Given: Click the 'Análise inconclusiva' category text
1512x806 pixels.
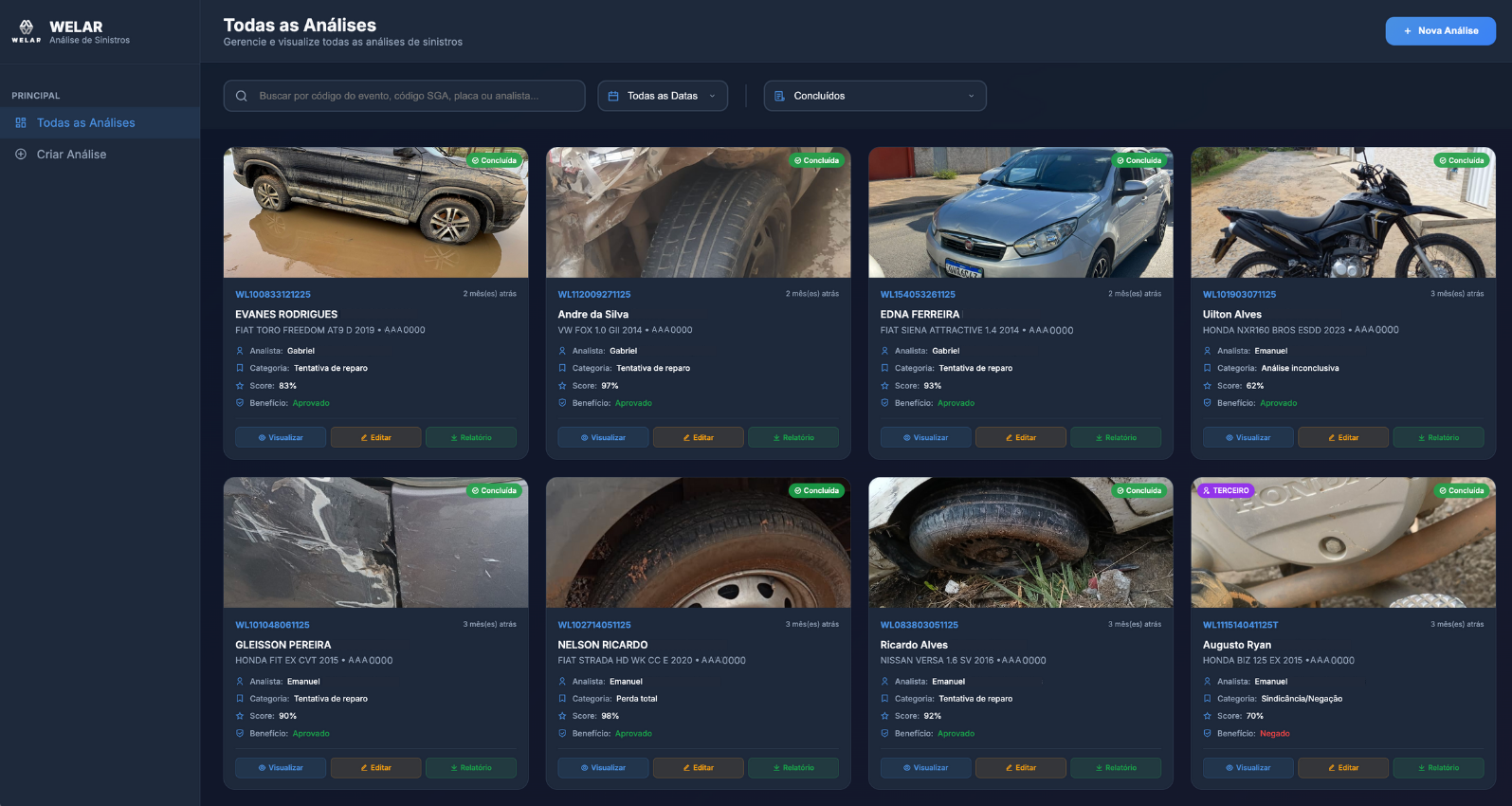Looking at the screenshot, I should coord(1301,368).
